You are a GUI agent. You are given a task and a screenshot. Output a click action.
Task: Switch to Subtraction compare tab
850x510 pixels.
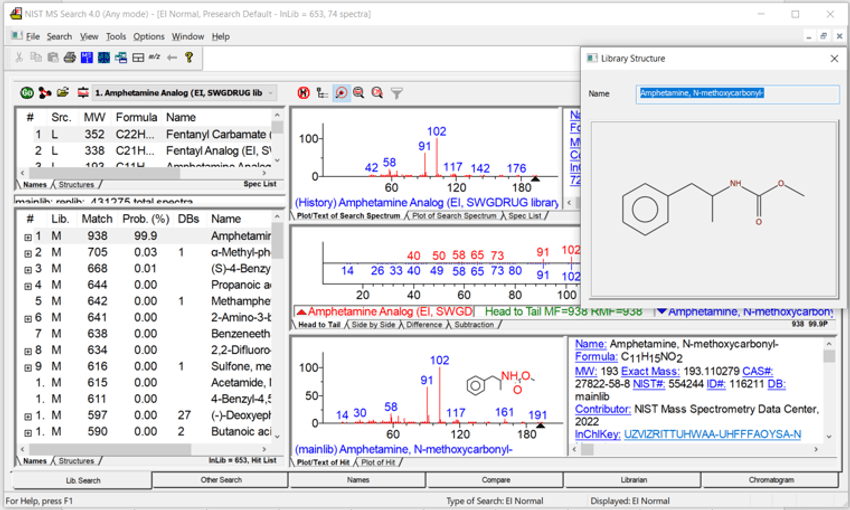[474, 325]
